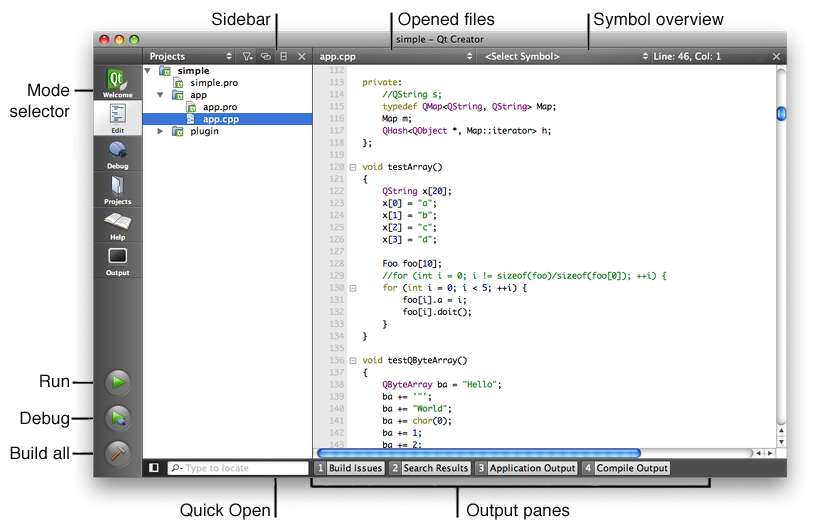Switch to Debug mode in the mode selector

(x=118, y=154)
